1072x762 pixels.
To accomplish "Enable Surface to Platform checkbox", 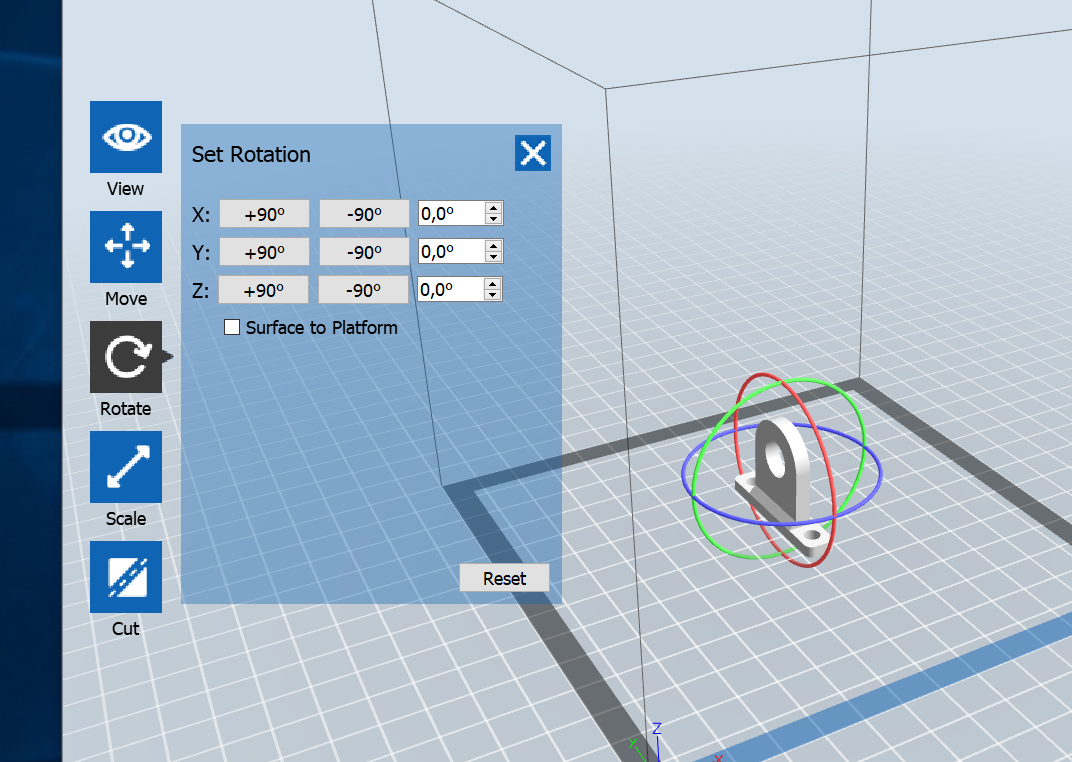I will [232, 327].
